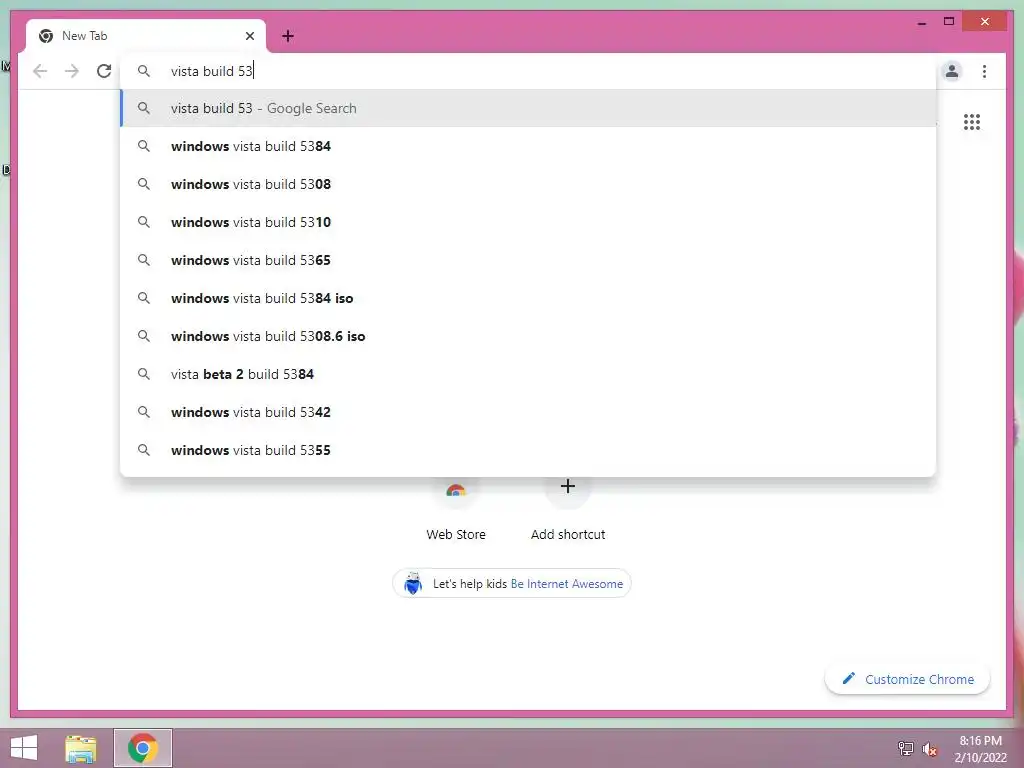Choose 'vista build 53 - Google Search' suggestion

[x=528, y=108]
